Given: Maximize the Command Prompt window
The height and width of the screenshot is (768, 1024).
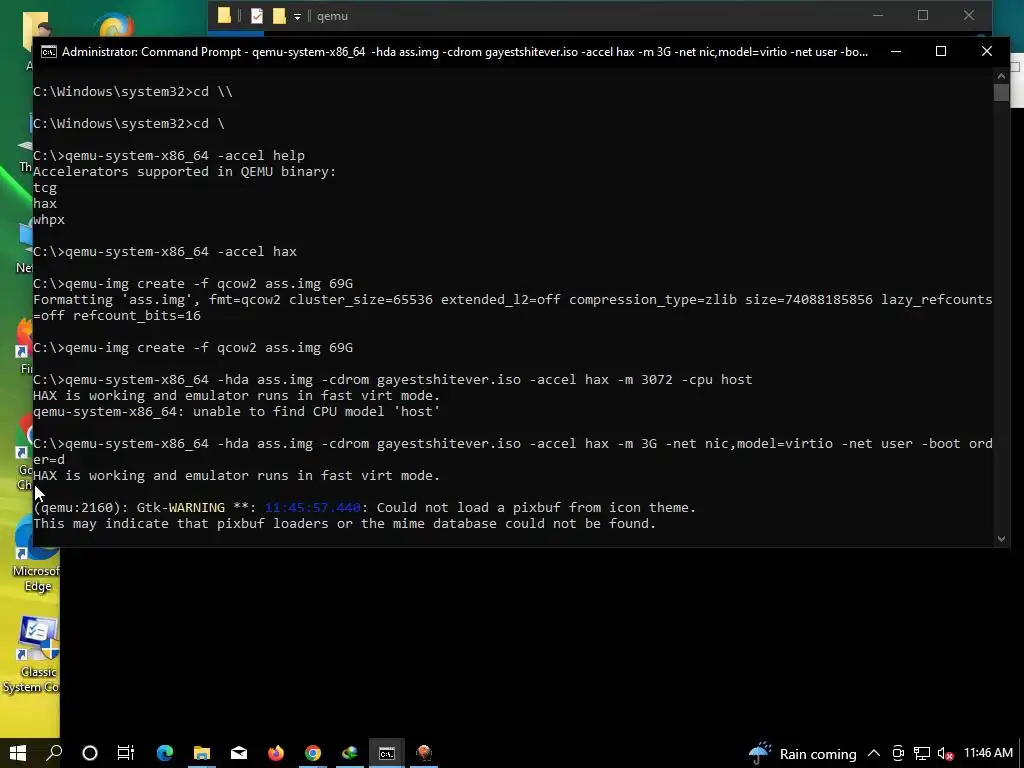Looking at the screenshot, I should (x=941, y=52).
